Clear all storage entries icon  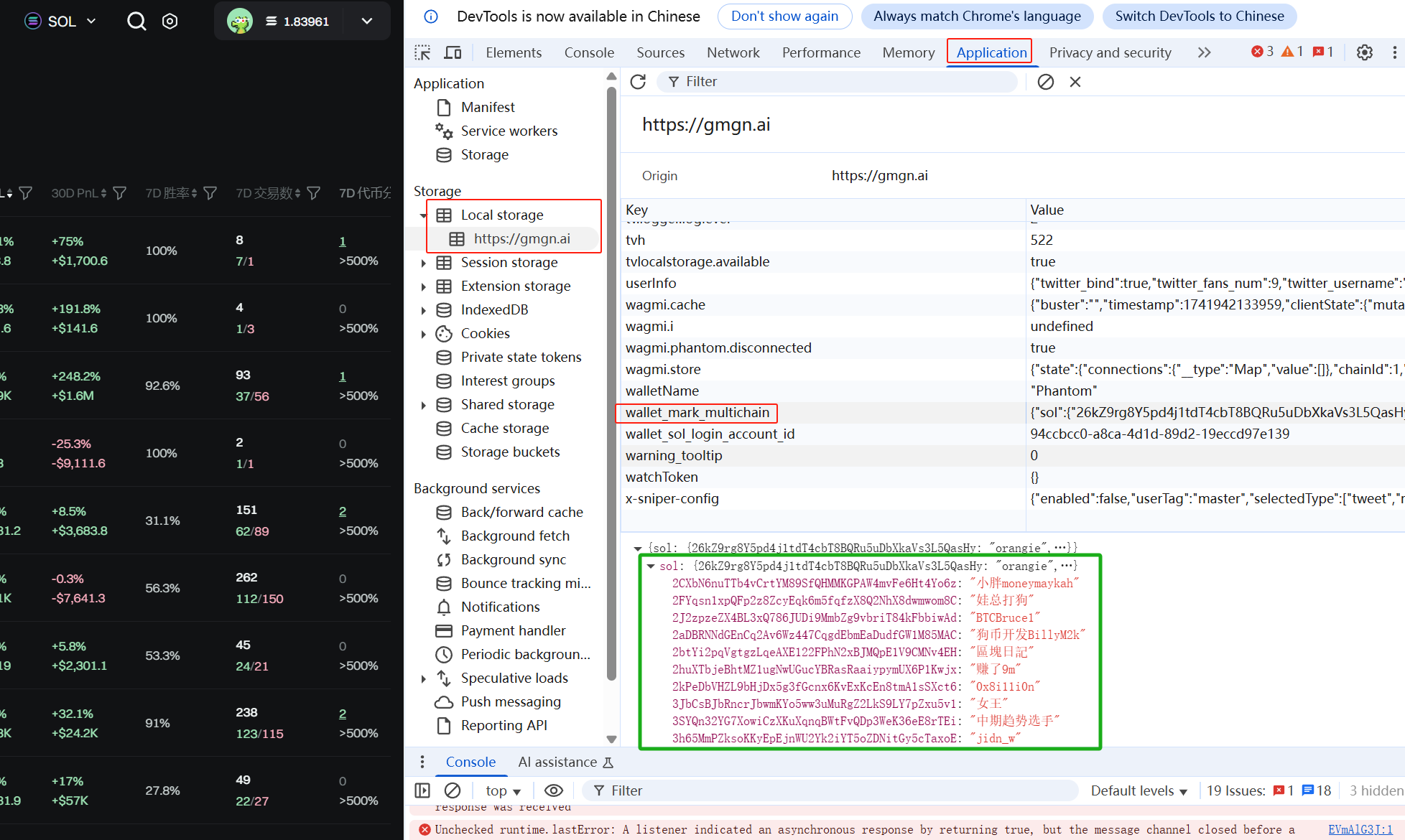click(1045, 82)
